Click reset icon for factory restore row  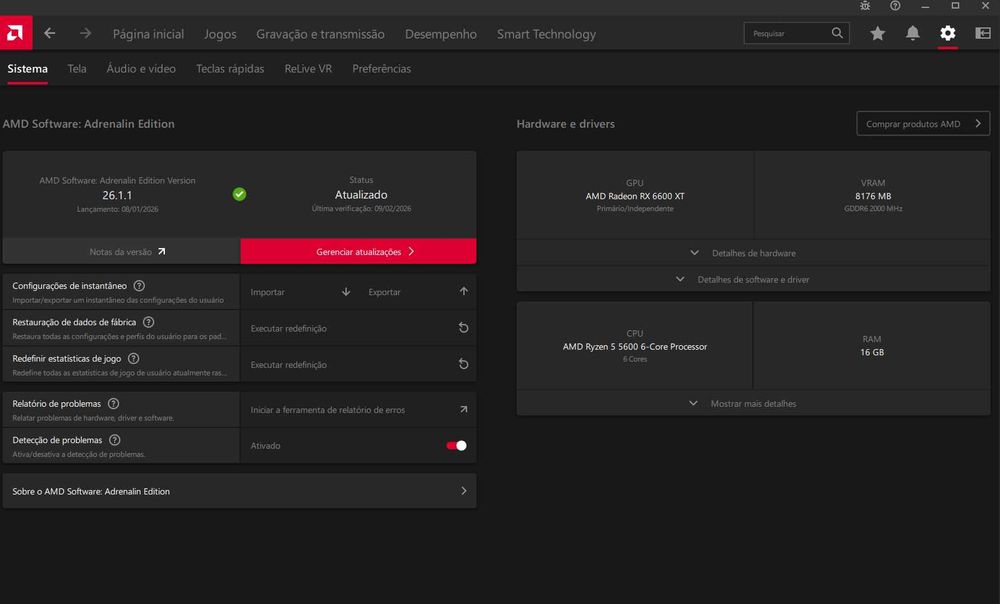pyautogui.click(x=464, y=328)
